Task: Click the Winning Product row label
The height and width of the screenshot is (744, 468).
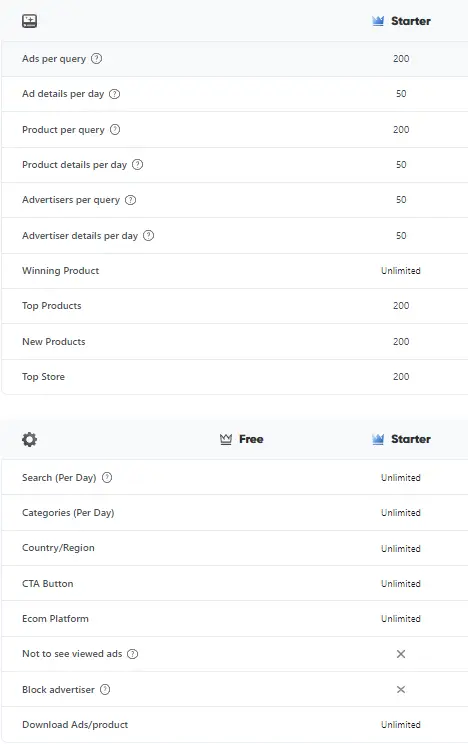Action: click(x=61, y=270)
